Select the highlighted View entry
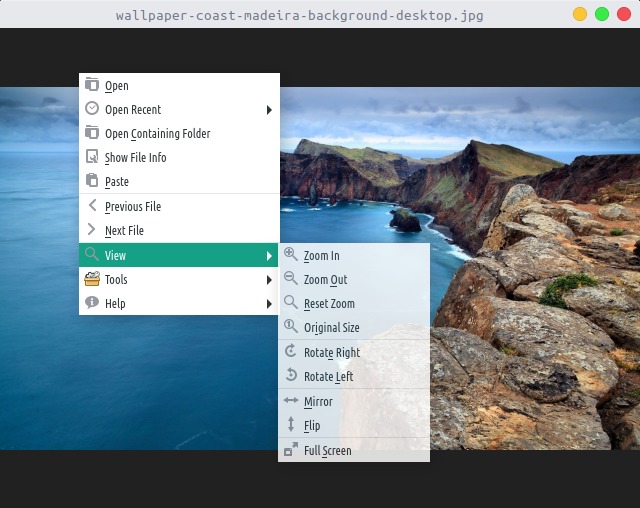 tap(178, 255)
